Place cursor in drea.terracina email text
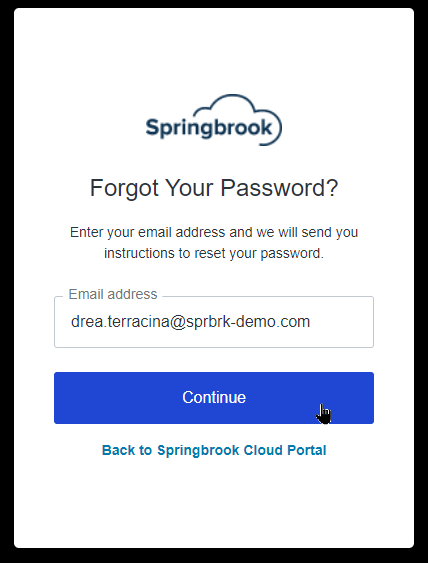Image resolution: width=428 pixels, height=563 pixels. (x=119, y=322)
